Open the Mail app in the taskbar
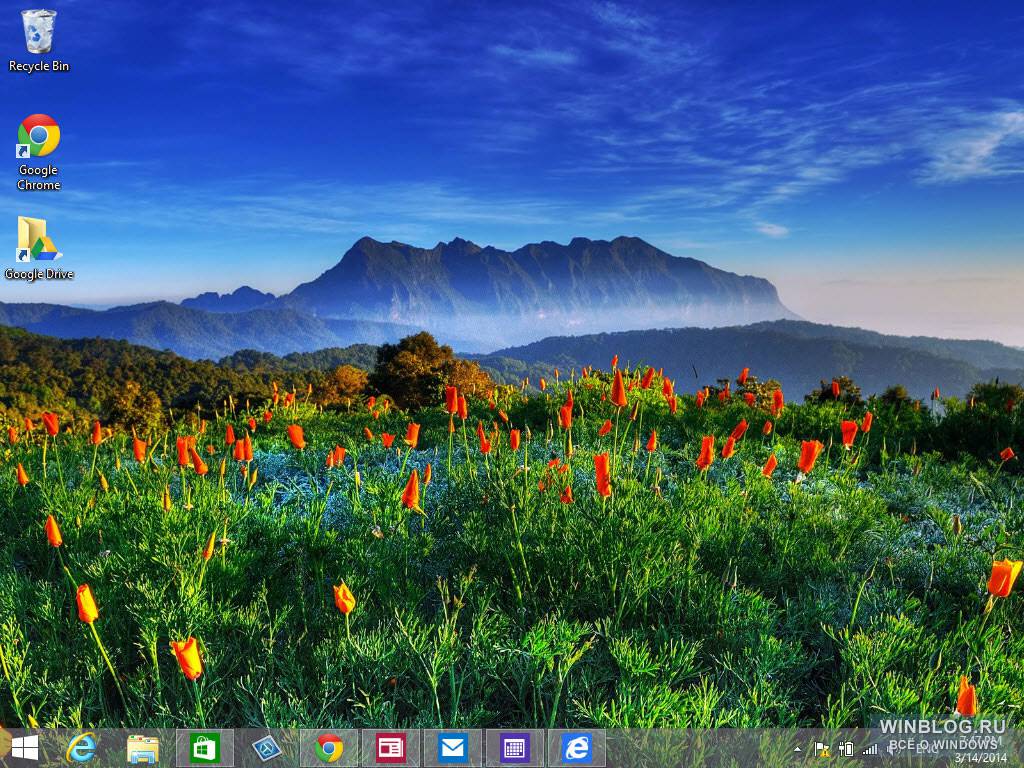 pyautogui.click(x=453, y=748)
